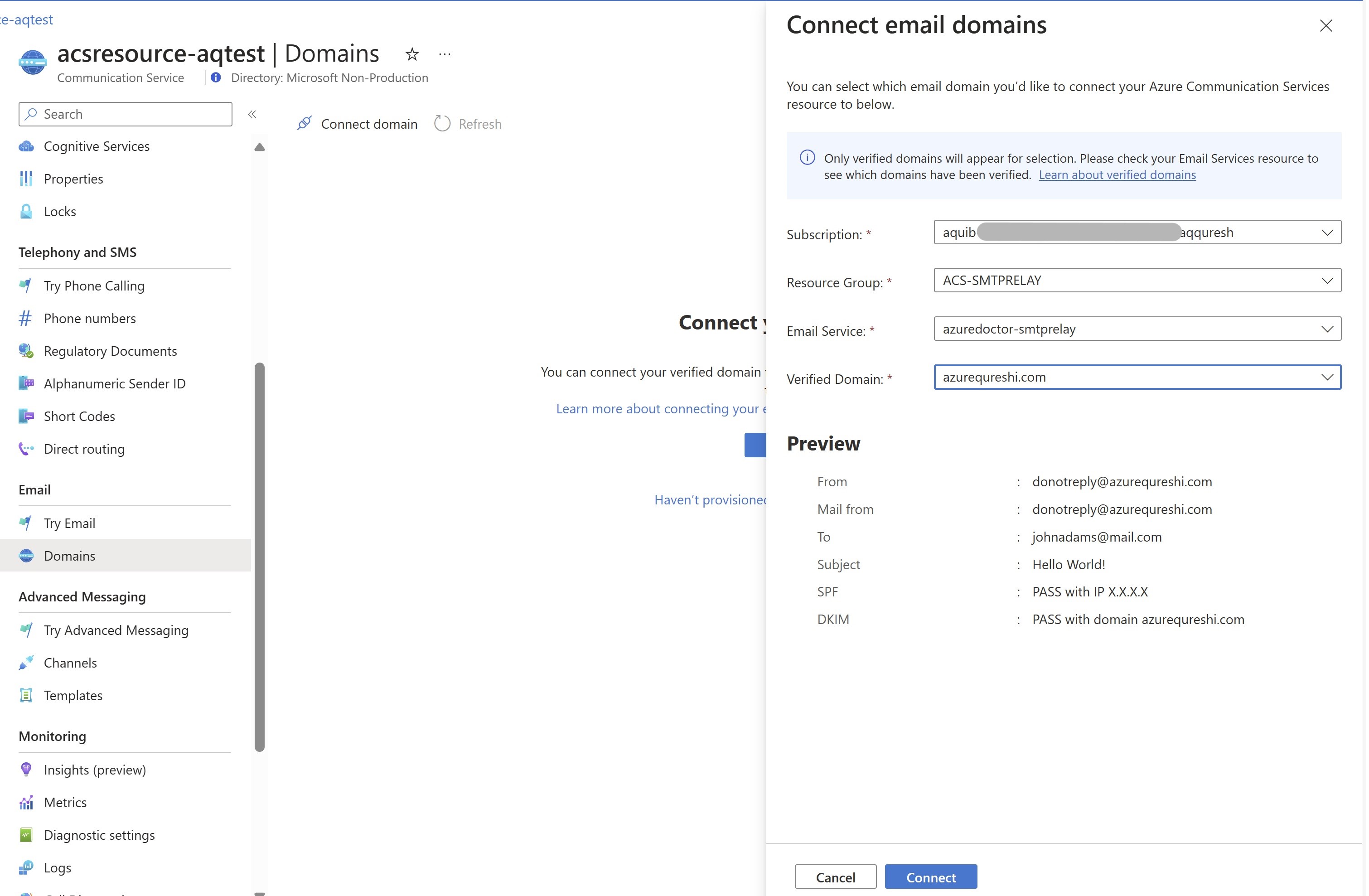
Task: Expand the Email Service dropdown
Action: tap(1326, 329)
